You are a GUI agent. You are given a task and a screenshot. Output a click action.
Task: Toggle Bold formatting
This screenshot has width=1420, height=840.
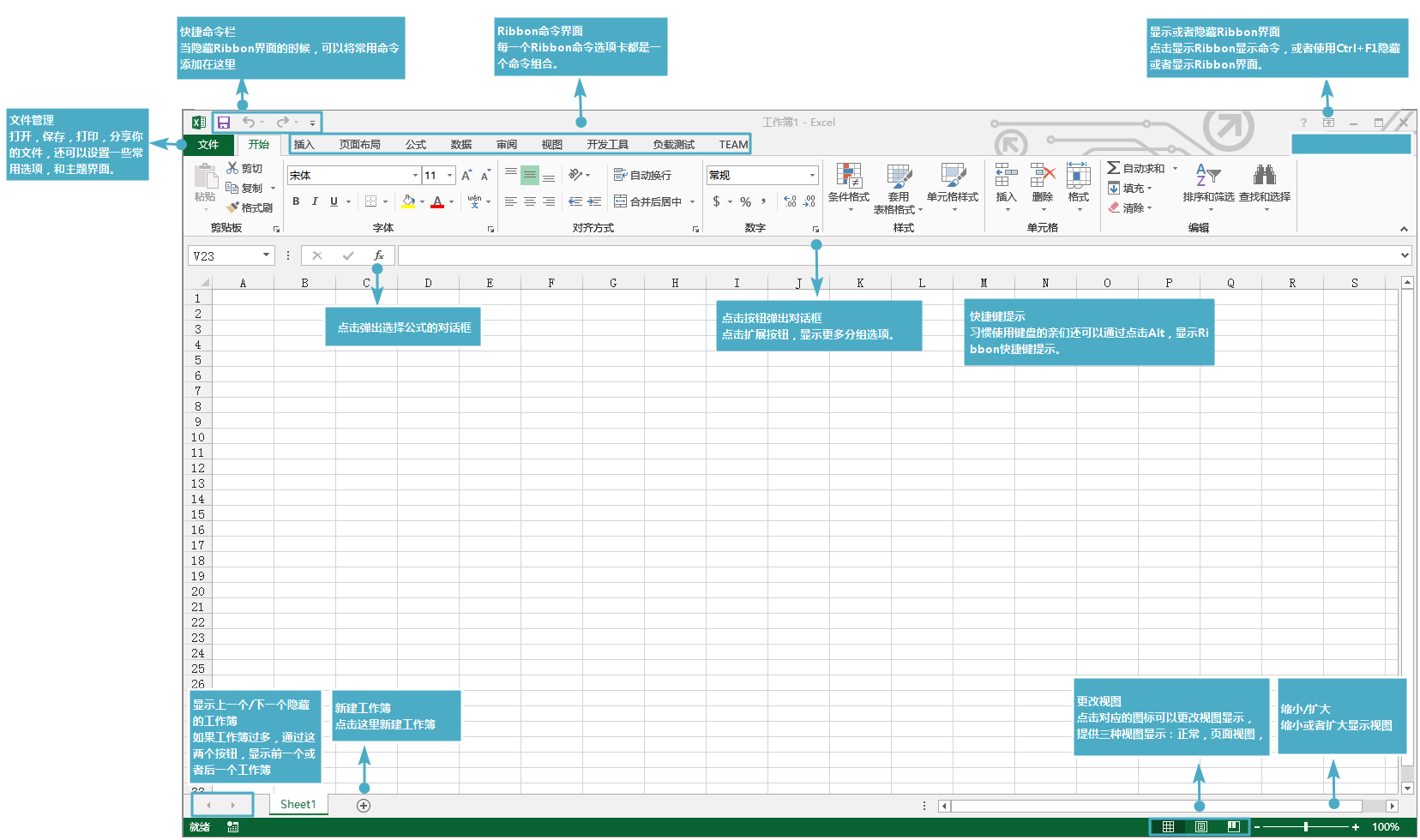tap(296, 201)
